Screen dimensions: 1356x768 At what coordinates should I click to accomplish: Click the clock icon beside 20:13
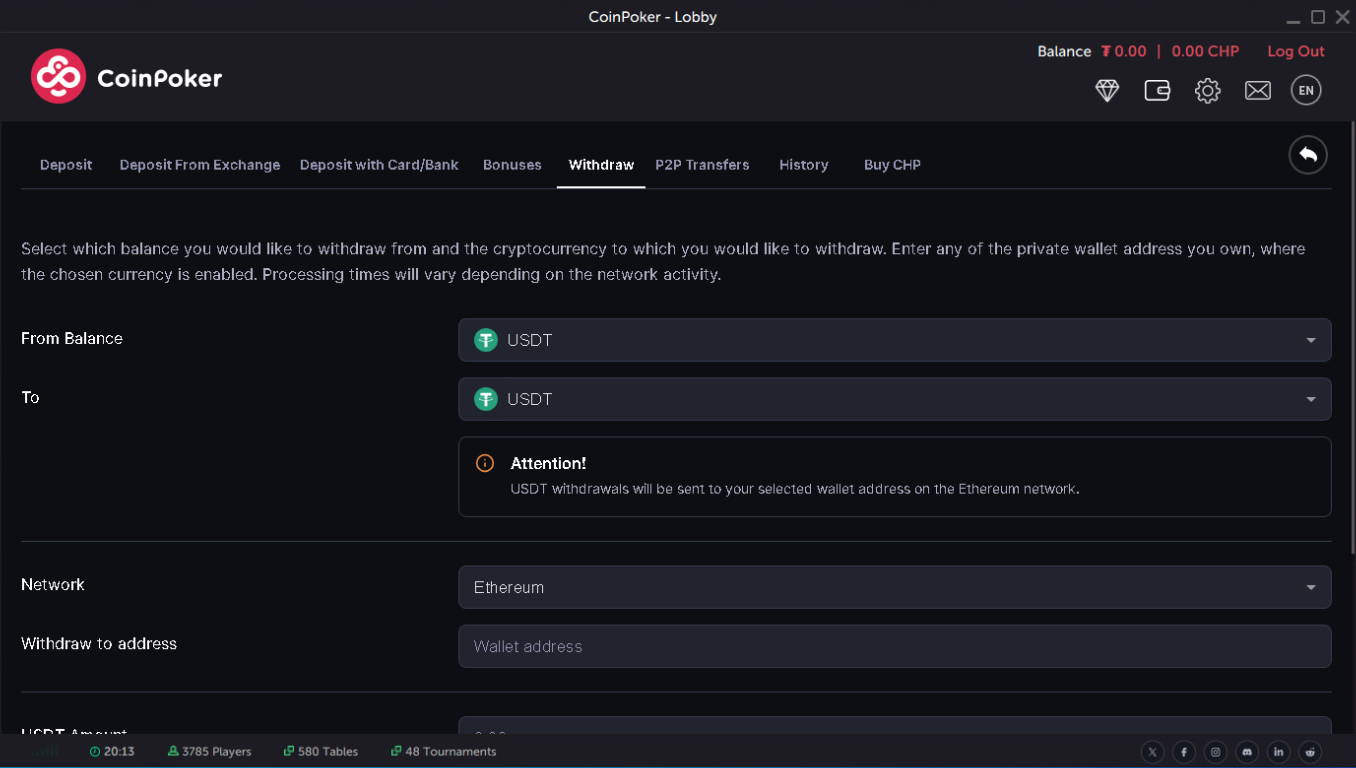point(95,751)
